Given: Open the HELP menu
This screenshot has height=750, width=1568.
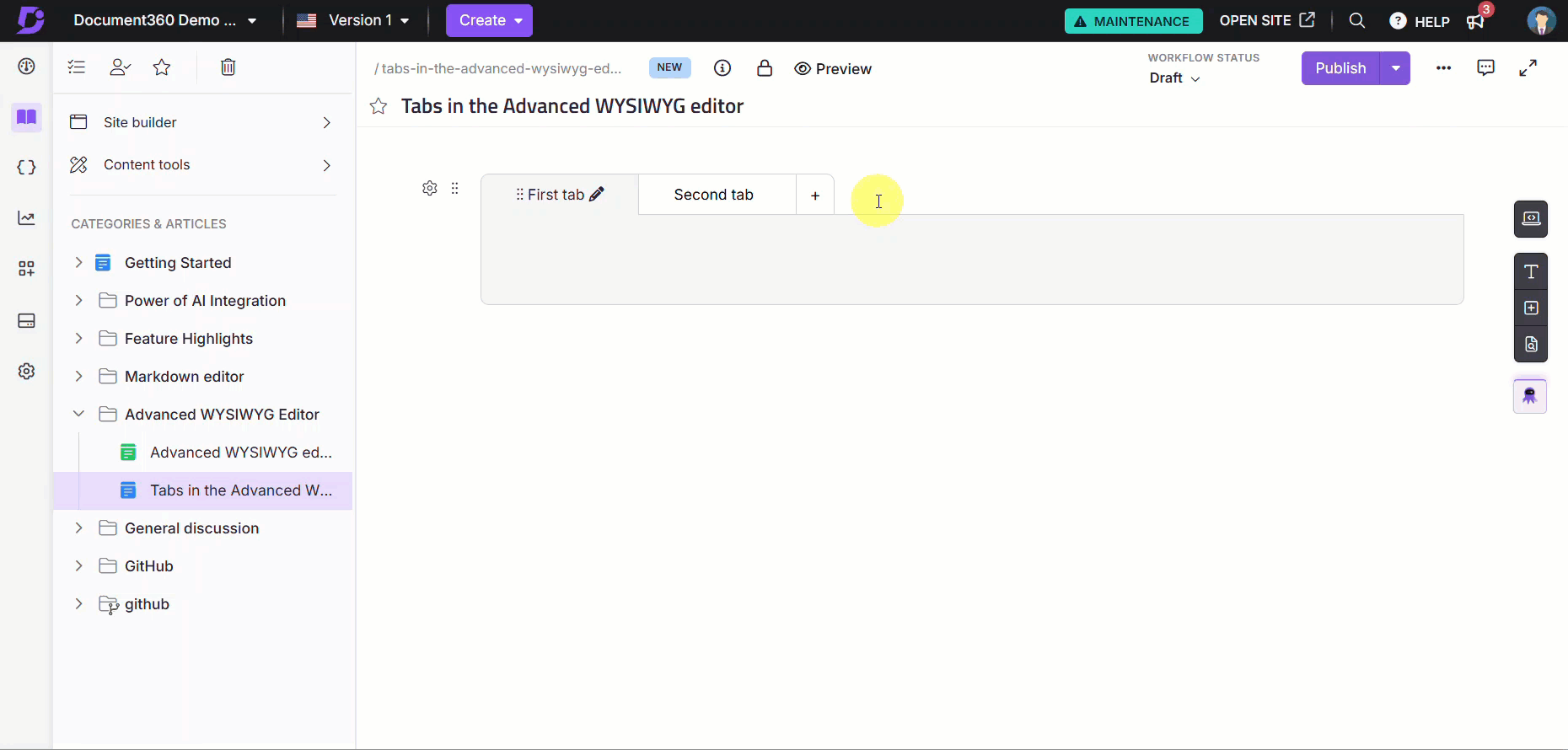Looking at the screenshot, I should click(x=1419, y=21).
